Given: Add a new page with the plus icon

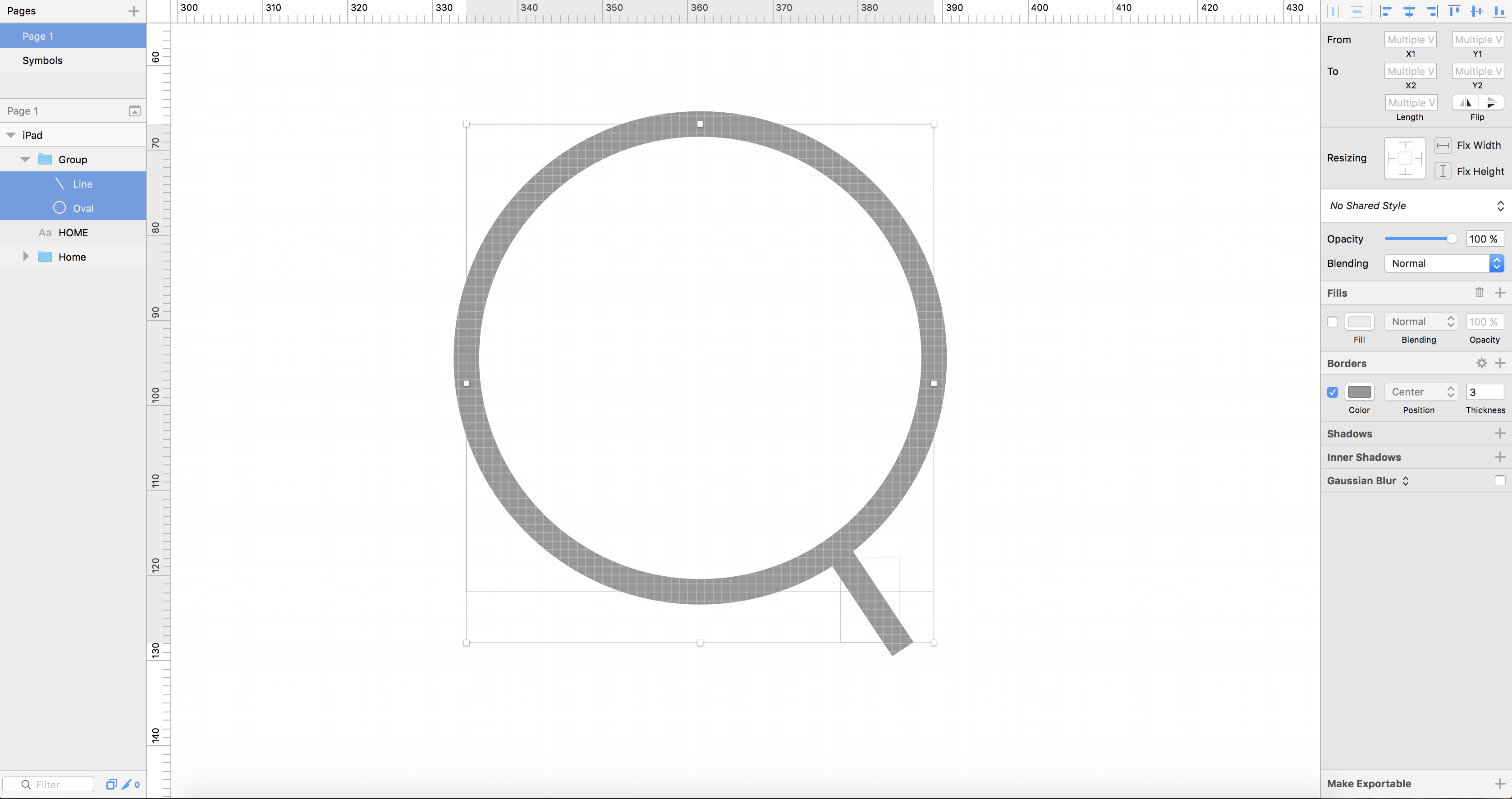Looking at the screenshot, I should pyautogui.click(x=134, y=11).
